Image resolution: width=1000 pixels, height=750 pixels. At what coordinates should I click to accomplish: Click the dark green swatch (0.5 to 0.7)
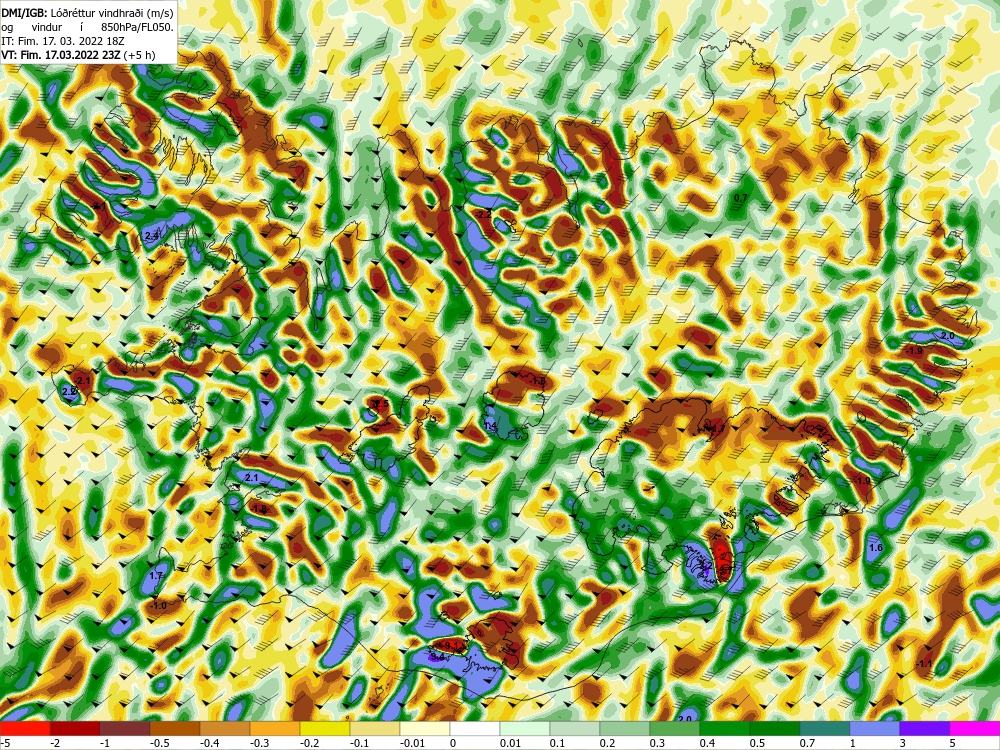(x=775, y=728)
